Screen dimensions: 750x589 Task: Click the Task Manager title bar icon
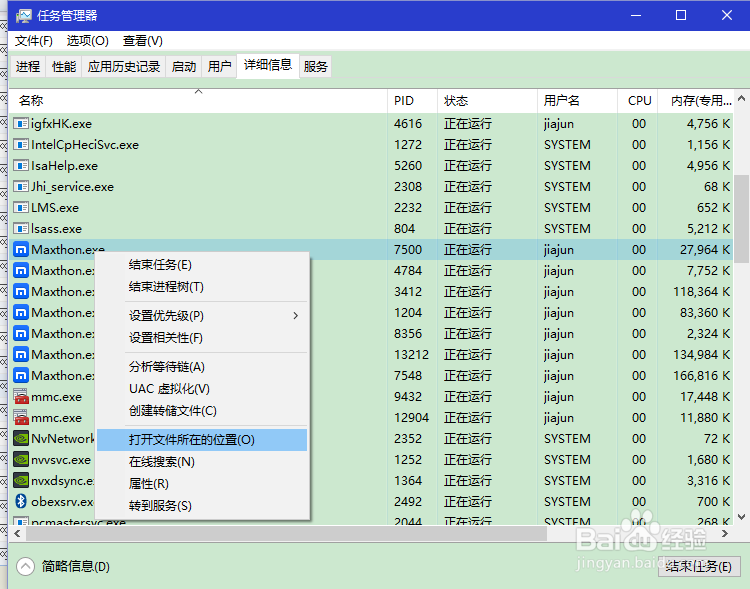click(x=23, y=16)
